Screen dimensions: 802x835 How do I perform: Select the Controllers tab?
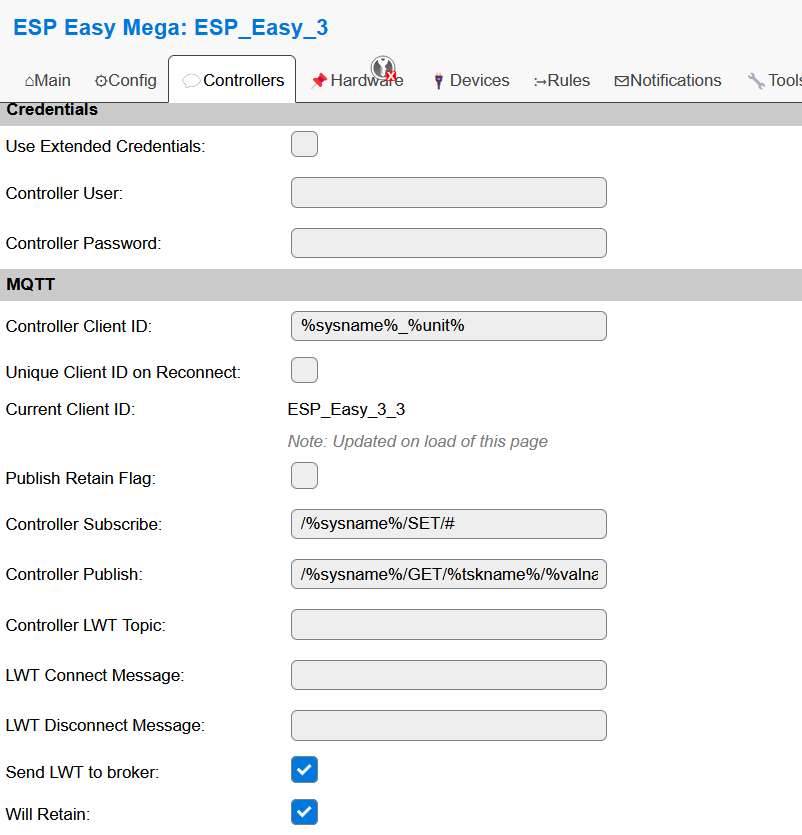point(232,80)
